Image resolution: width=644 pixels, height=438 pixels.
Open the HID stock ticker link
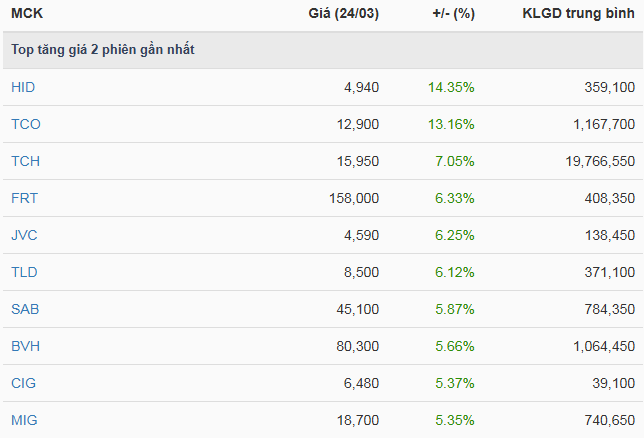coord(23,87)
